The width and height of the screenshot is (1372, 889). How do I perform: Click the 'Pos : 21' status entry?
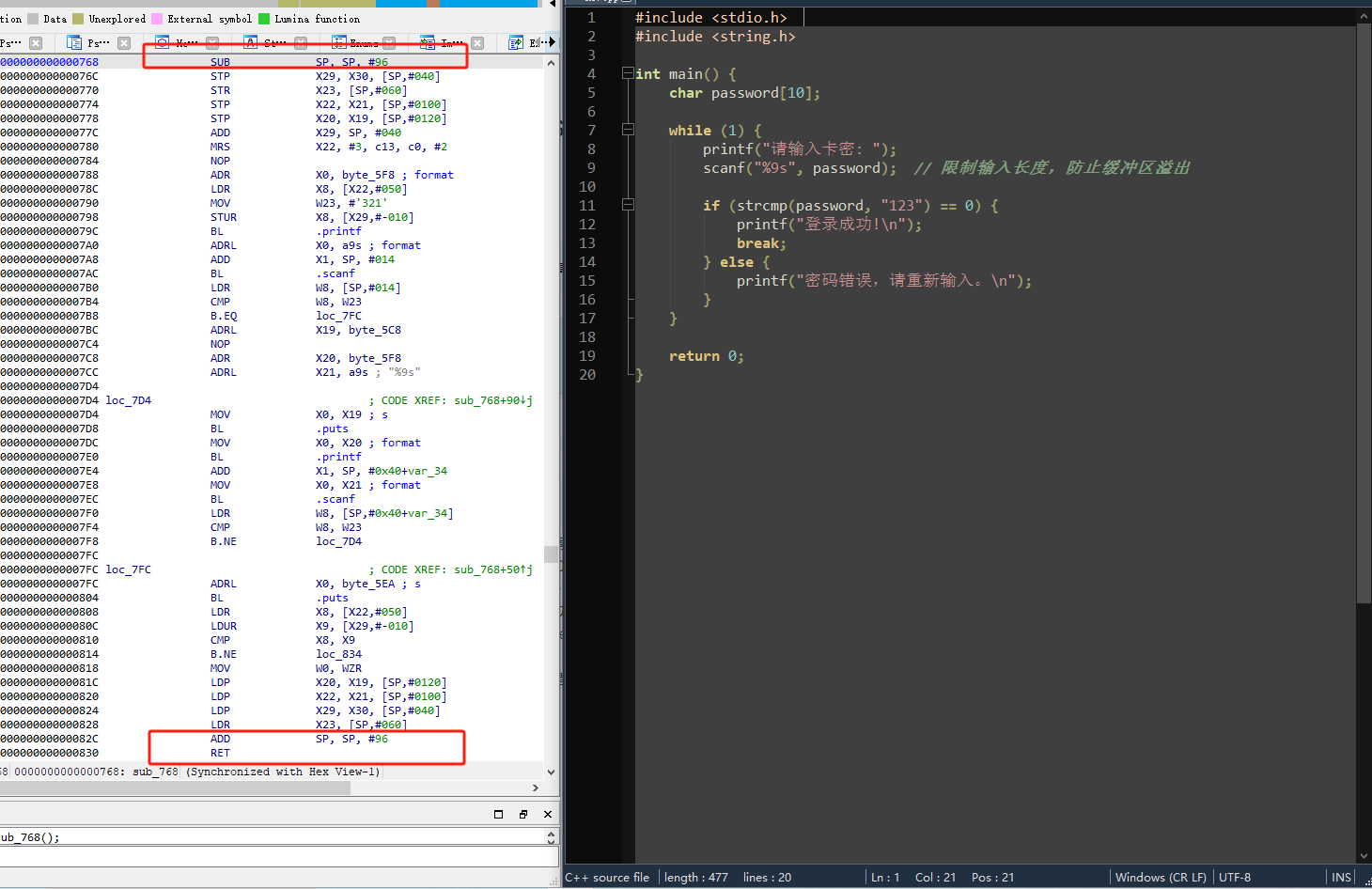pyautogui.click(x=992, y=878)
